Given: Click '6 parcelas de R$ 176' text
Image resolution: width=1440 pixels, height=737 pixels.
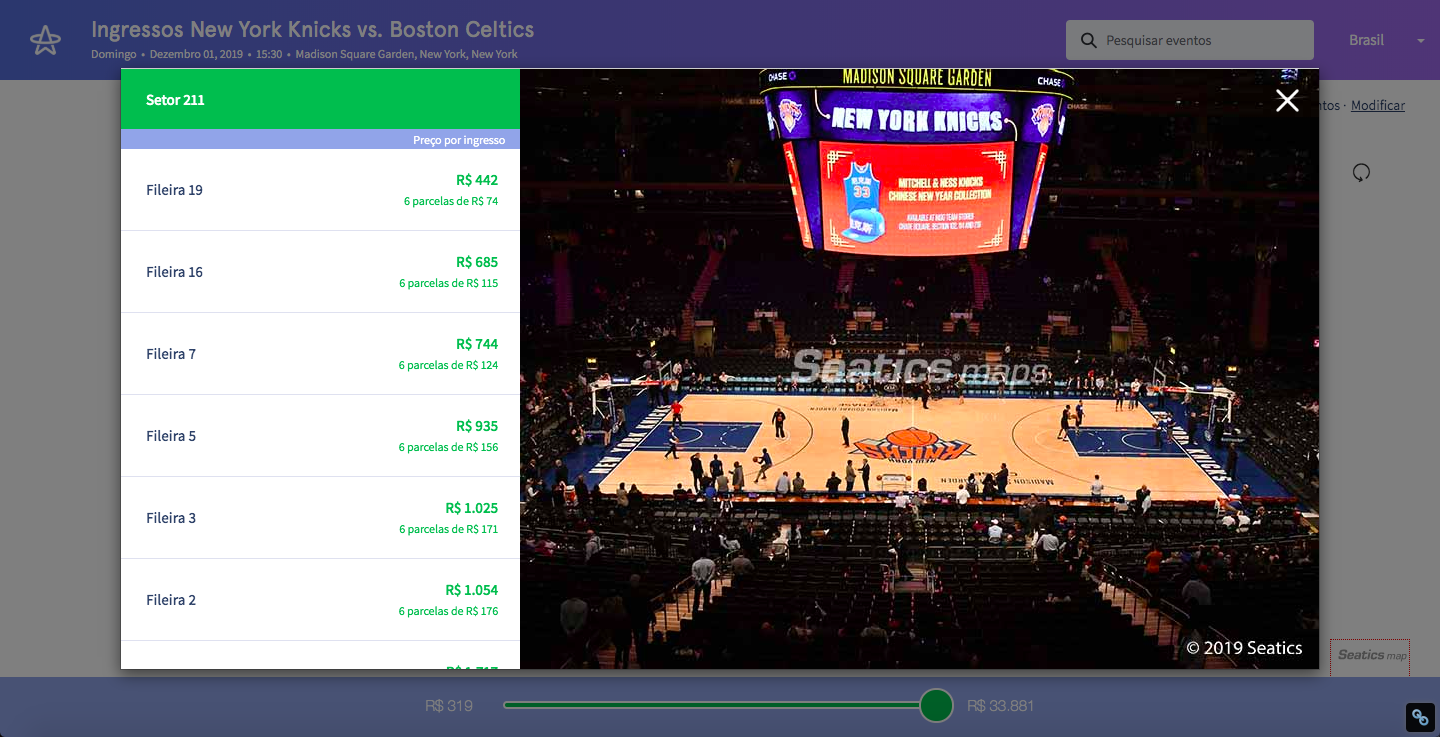Looking at the screenshot, I should point(449,611).
